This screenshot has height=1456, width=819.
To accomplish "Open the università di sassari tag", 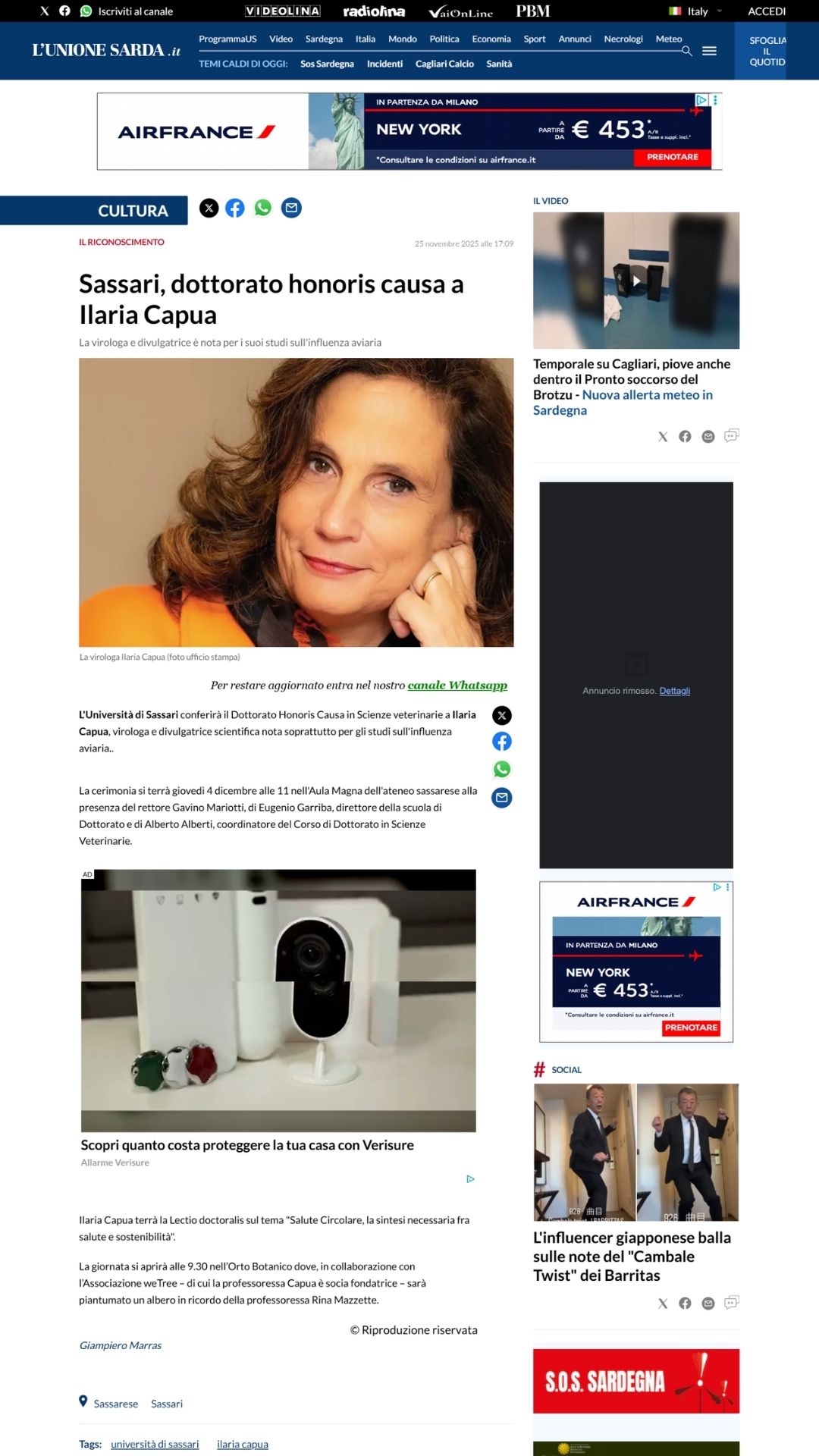I will (155, 1444).
